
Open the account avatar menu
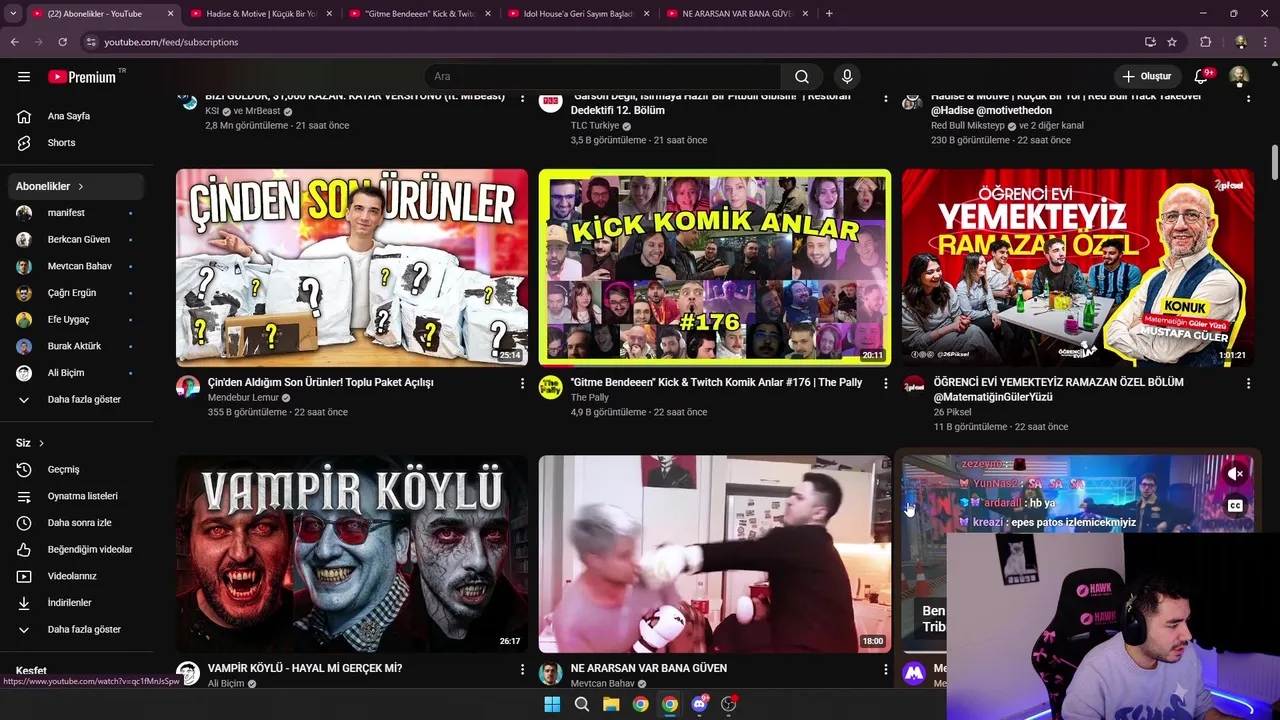(x=1239, y=76)
